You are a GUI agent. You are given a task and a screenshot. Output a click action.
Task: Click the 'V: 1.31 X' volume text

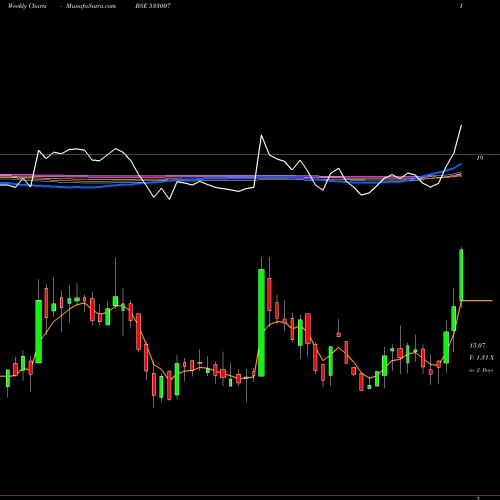pos(481,358)
